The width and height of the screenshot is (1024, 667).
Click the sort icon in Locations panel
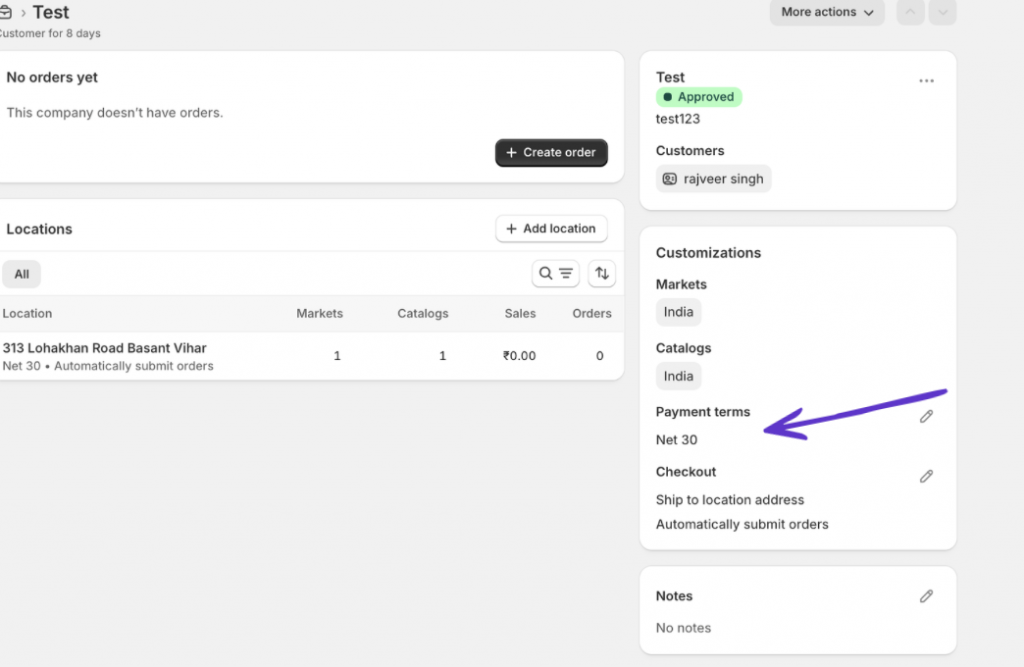tap(601, 273)
